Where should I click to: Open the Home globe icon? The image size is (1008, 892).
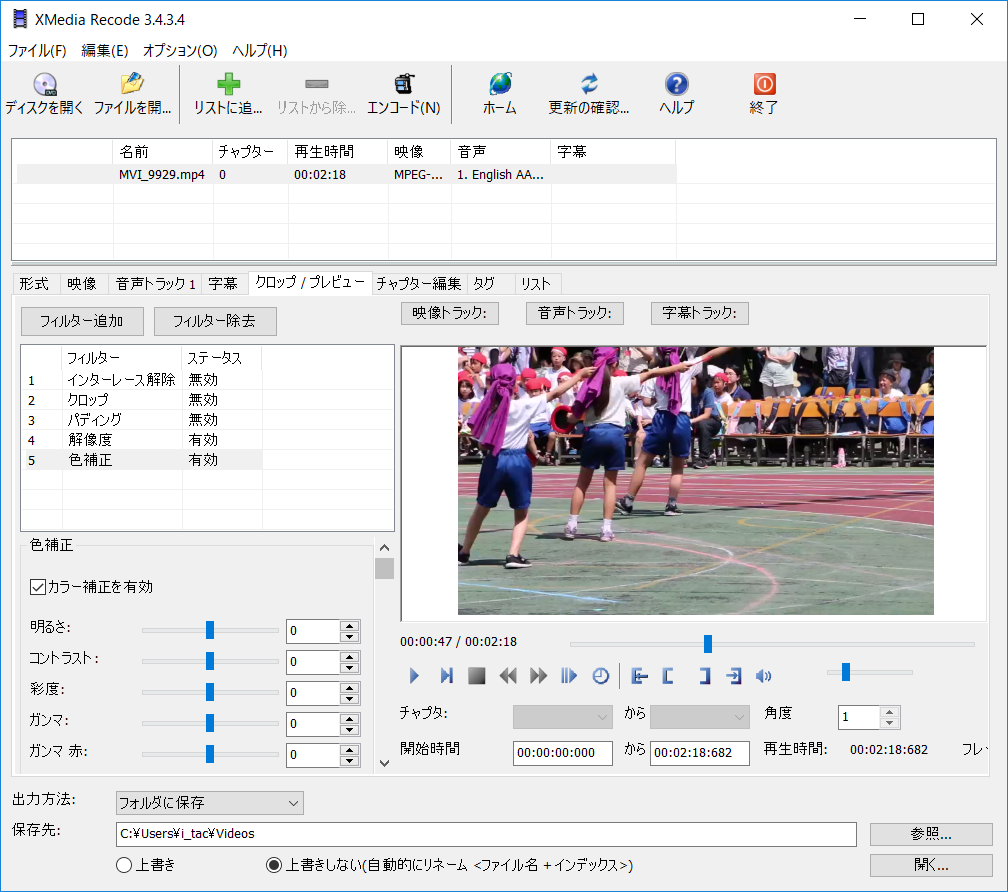(x=499, y=86)
